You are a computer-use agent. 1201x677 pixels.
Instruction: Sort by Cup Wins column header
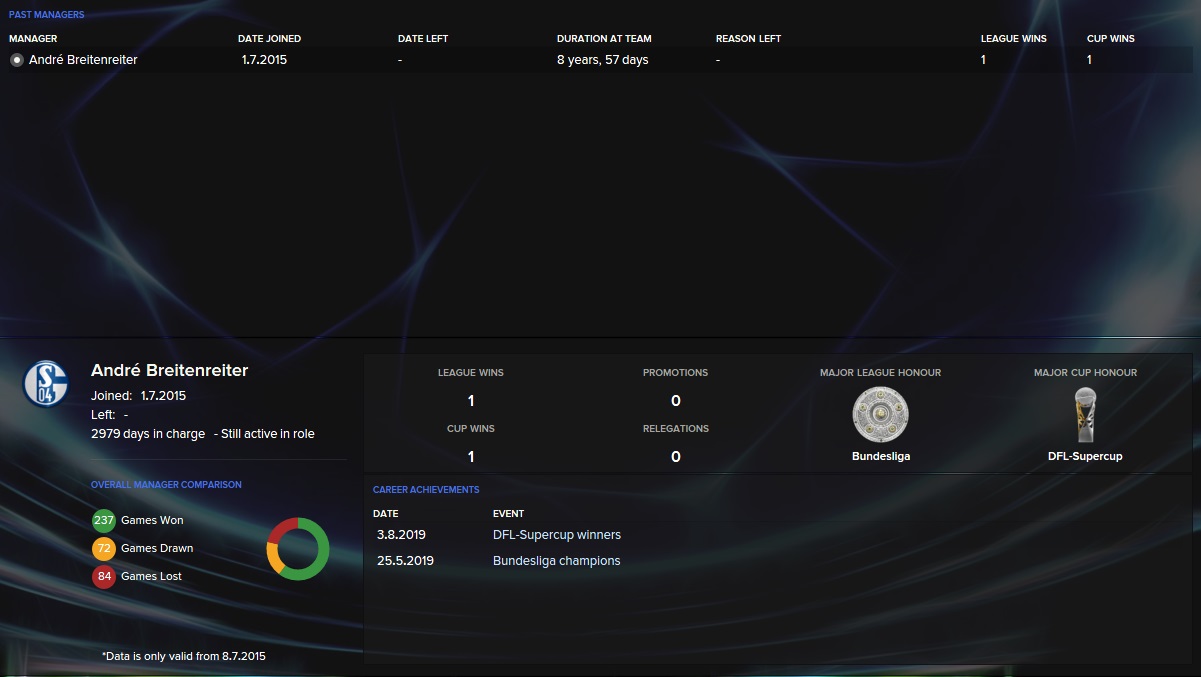(1111, 39)
